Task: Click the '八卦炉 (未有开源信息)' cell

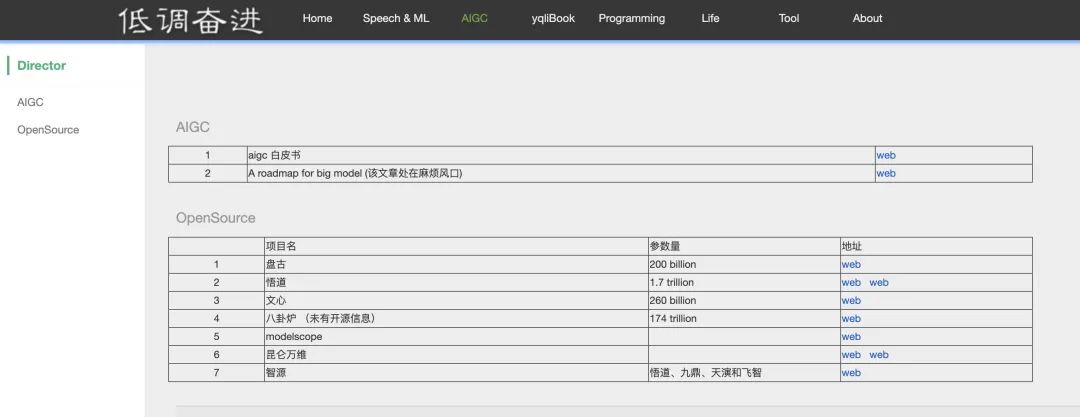Action: pyautogui.click(x=456, y=318)
